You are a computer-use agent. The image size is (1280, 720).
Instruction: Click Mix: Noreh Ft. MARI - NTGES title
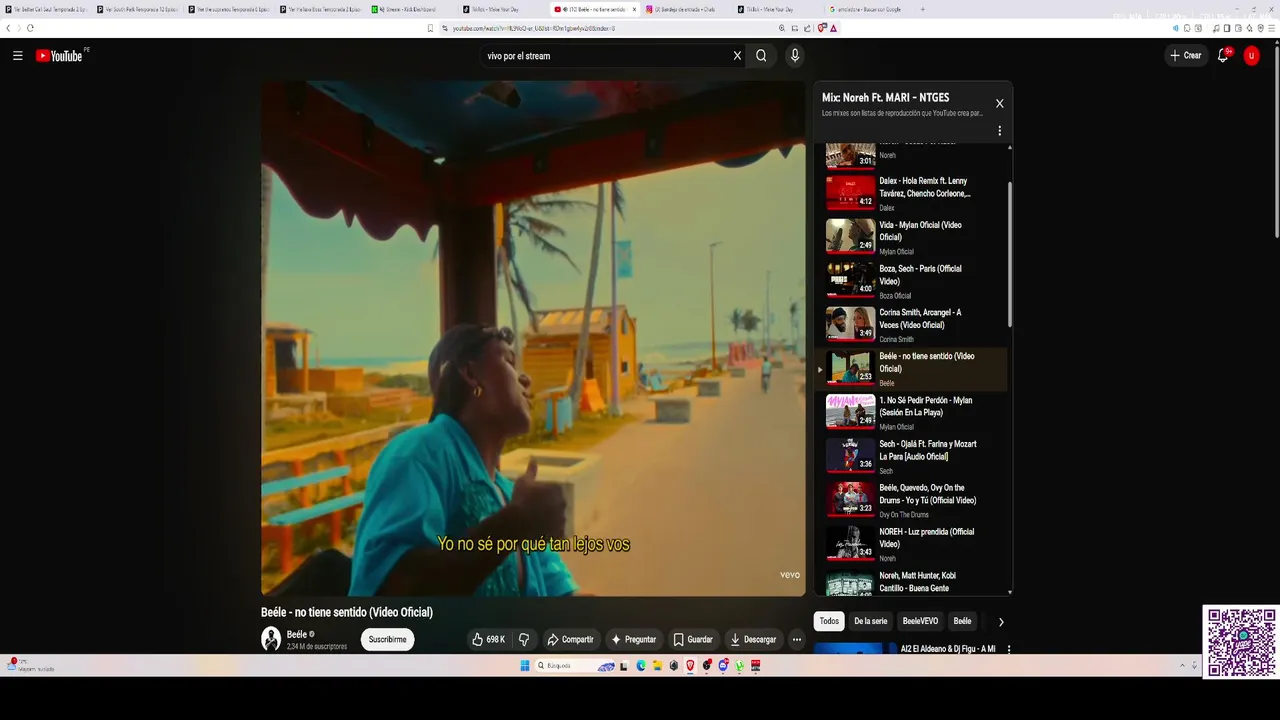tap(886, 98)
